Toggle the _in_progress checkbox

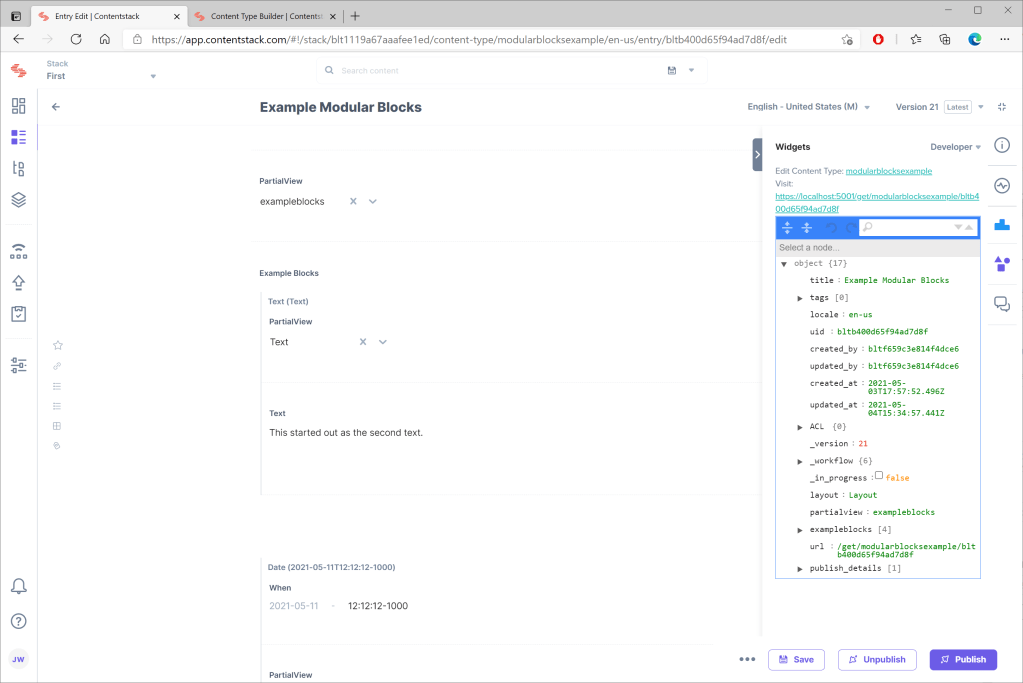click(x=879, y=477)
